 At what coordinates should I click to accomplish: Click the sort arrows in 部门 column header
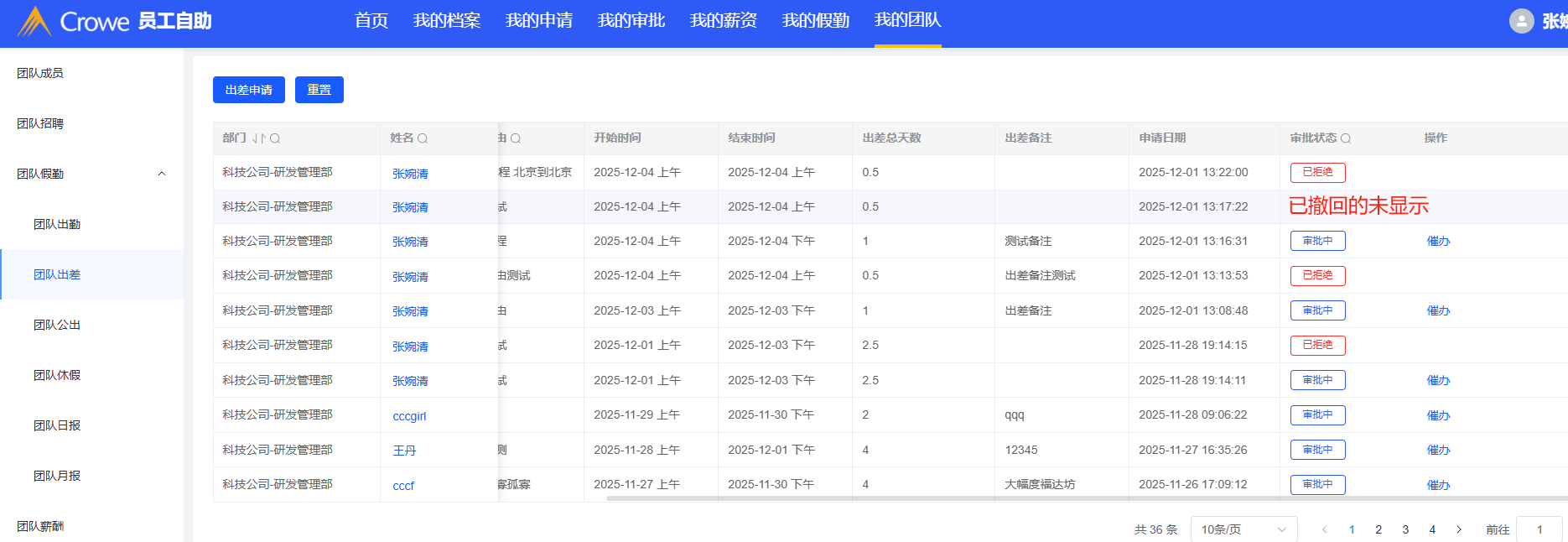coord(258,138)
